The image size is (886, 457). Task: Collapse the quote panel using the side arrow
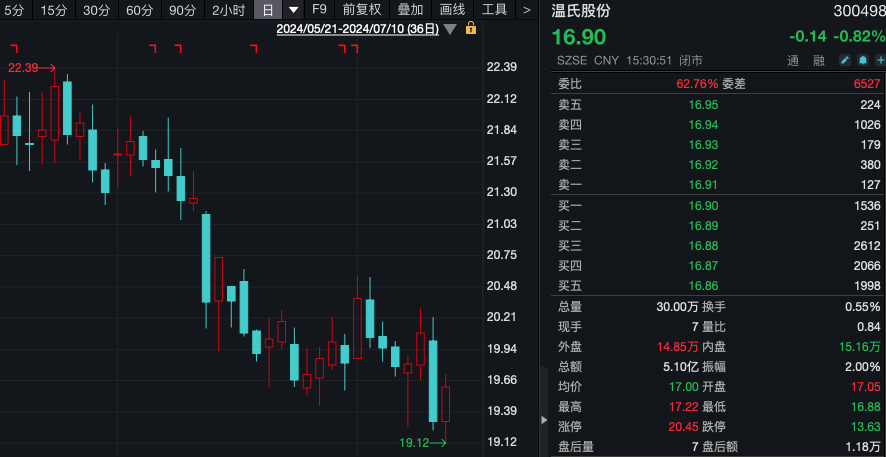[544, 420]
